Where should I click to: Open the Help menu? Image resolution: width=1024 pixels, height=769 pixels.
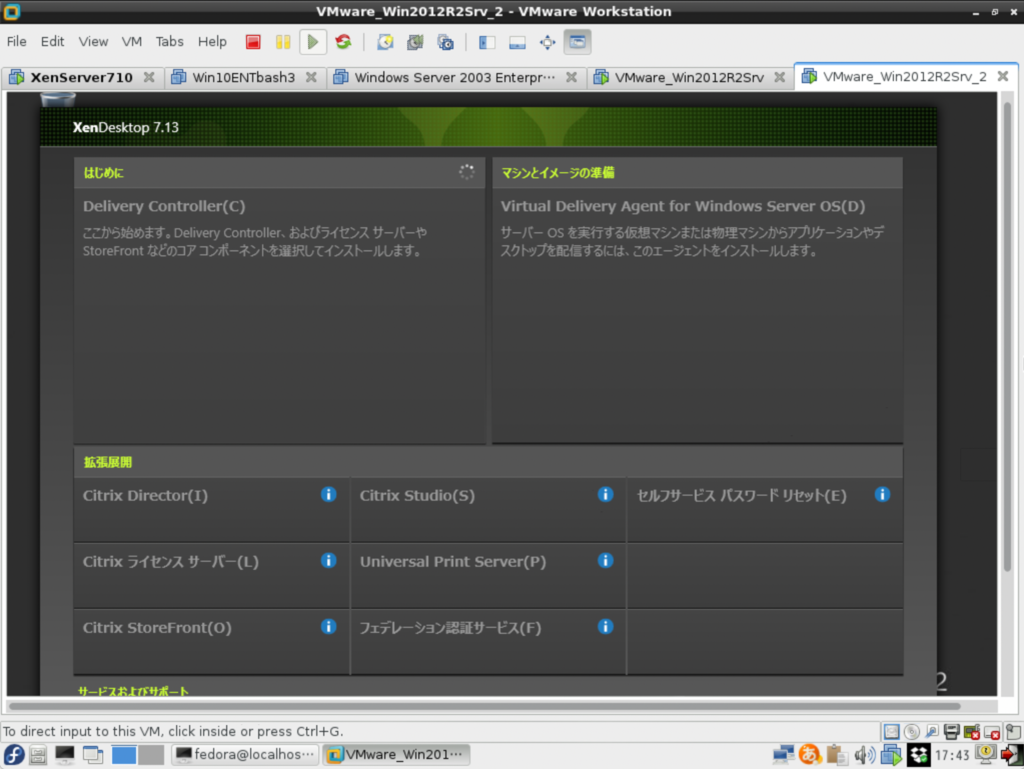click(212, 42)
